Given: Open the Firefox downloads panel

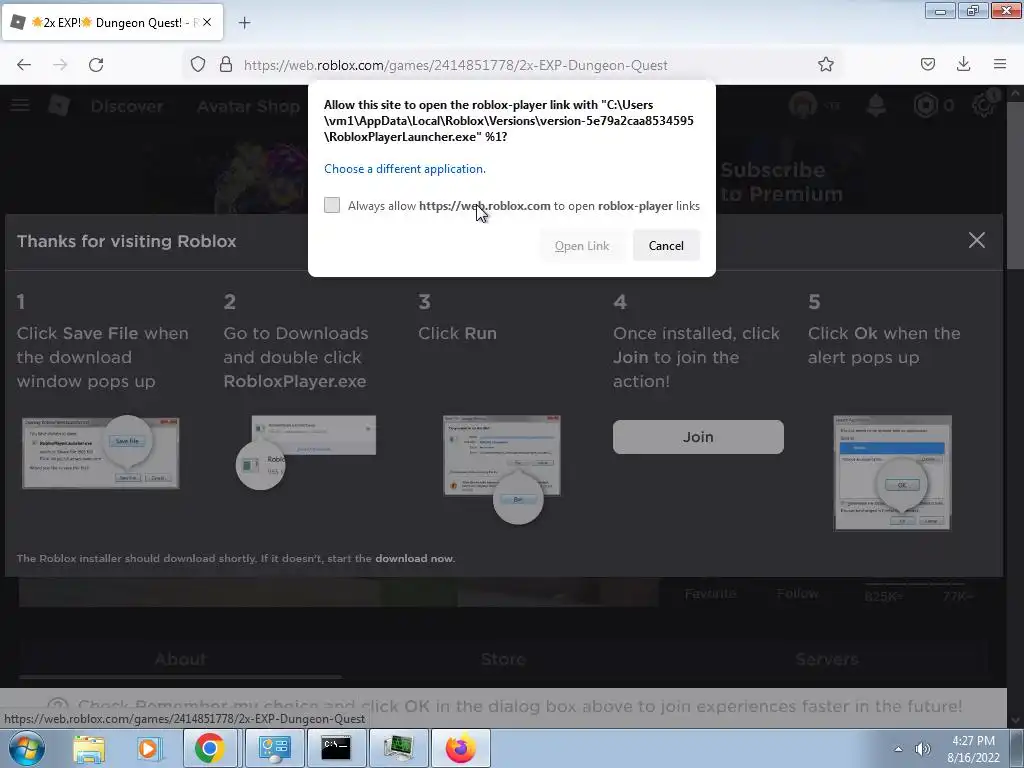Looking at the screenshot, I should click(963, 64).
